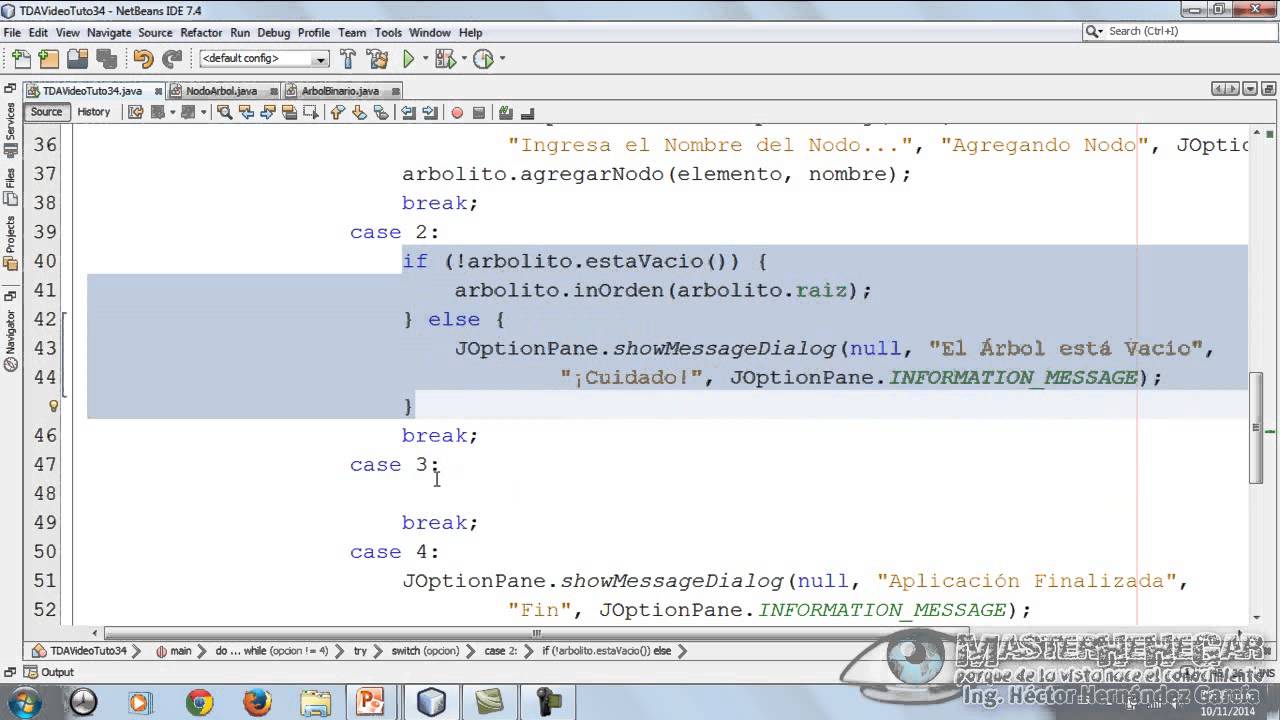Click the vertical editor scrollbar thumb
1280x720 pixels.
[1256, 428]
